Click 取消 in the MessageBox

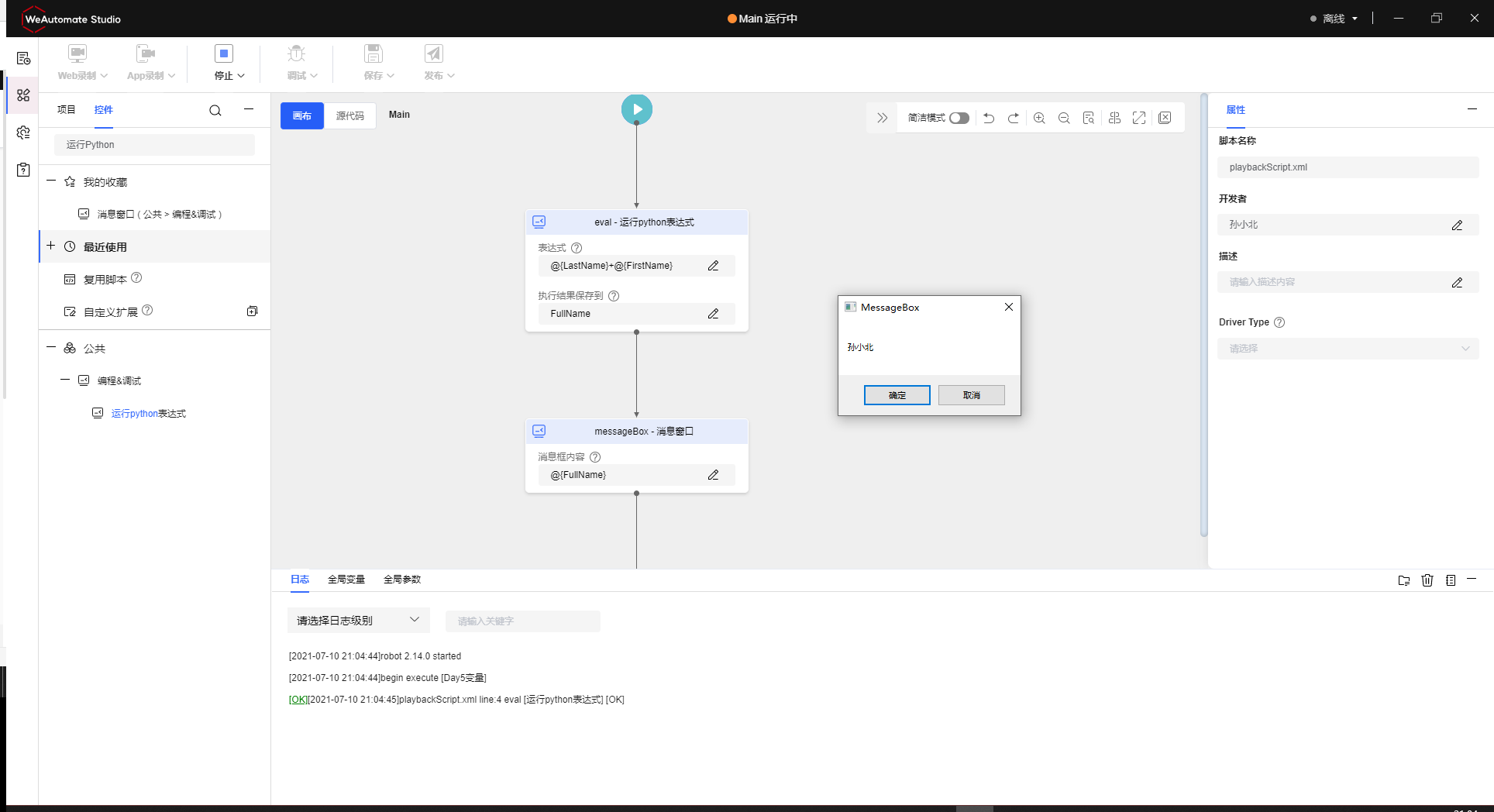[x=972, y=395]
